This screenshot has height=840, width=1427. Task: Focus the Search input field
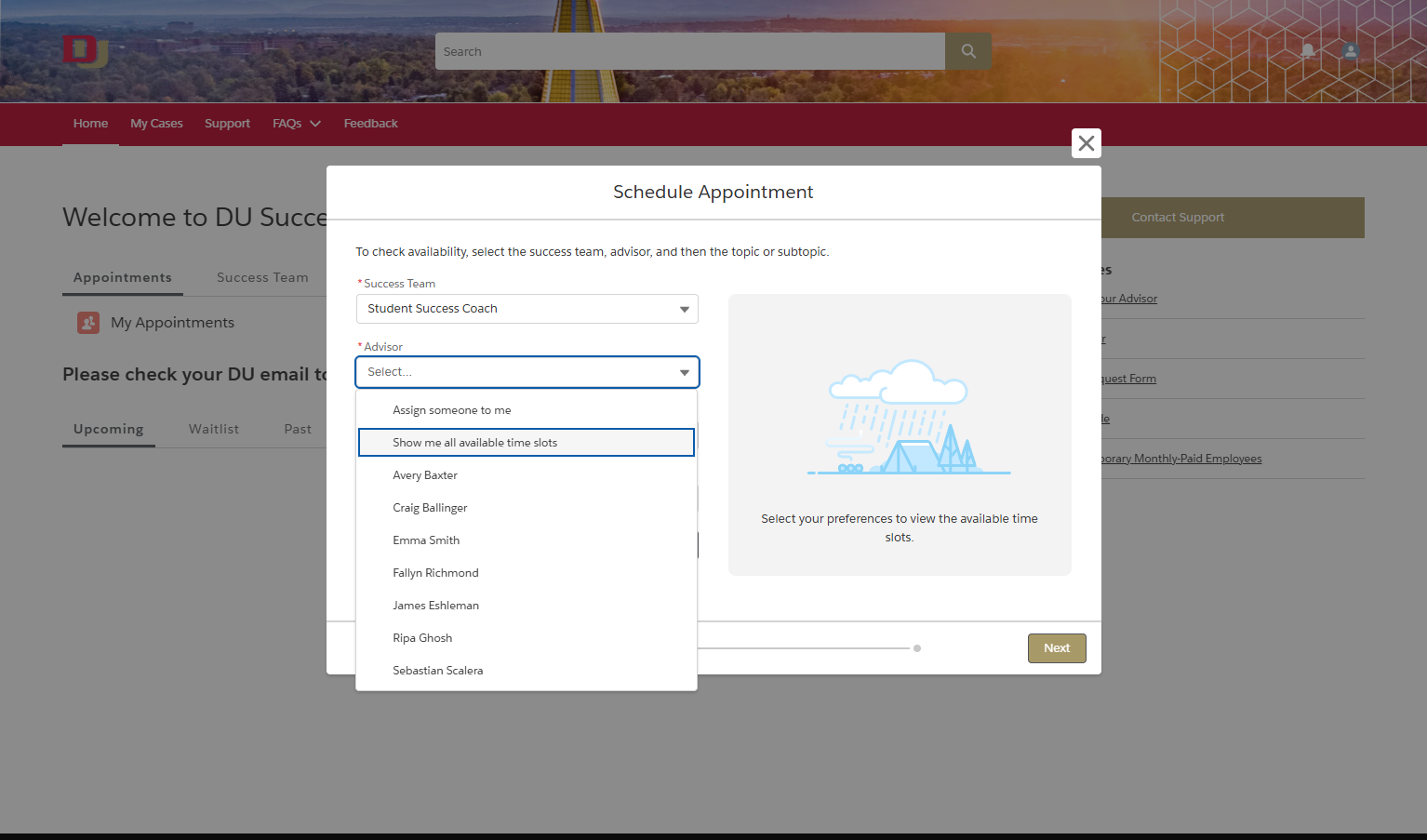pos(690,51)
